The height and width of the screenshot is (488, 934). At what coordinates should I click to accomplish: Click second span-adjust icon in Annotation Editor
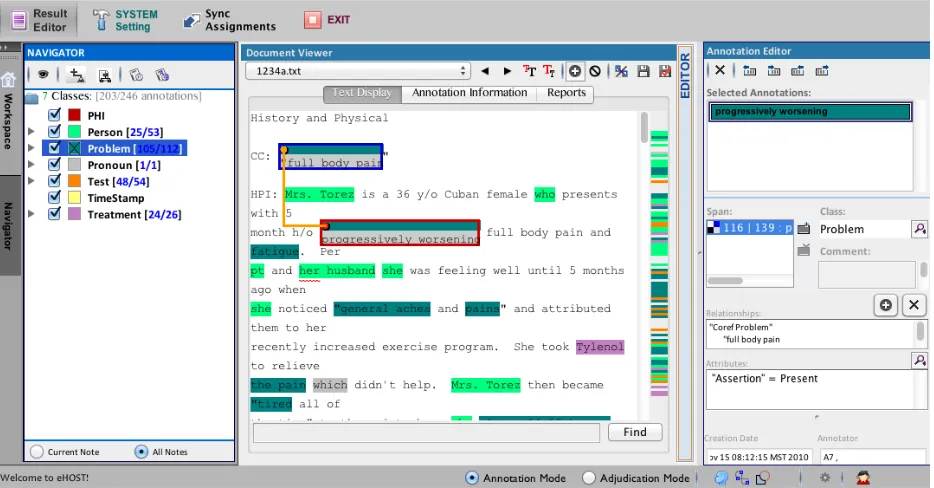coord(774,71)
